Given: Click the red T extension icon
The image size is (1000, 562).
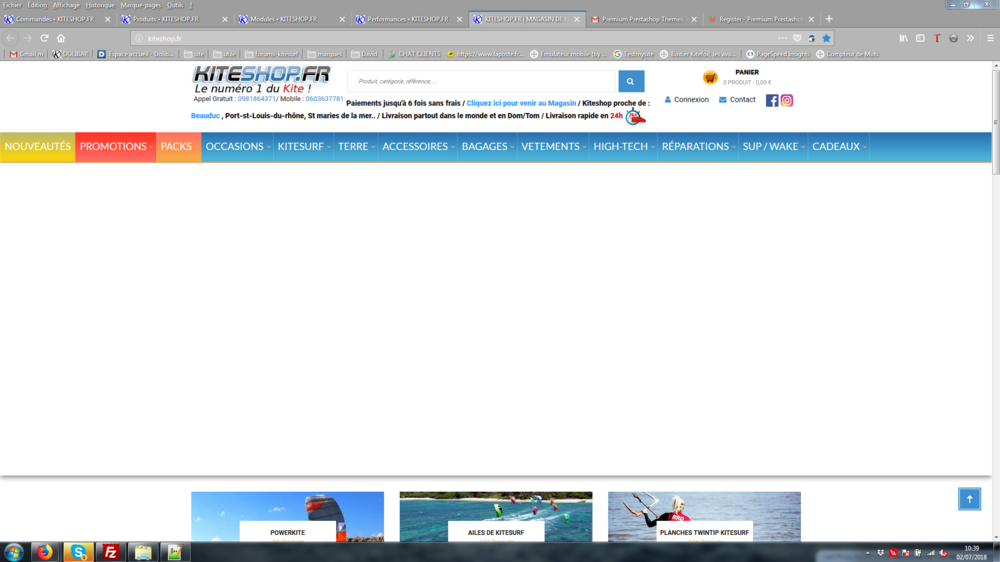Looking at the screenshot, I should pyautogui.click(x=937, y=38).
